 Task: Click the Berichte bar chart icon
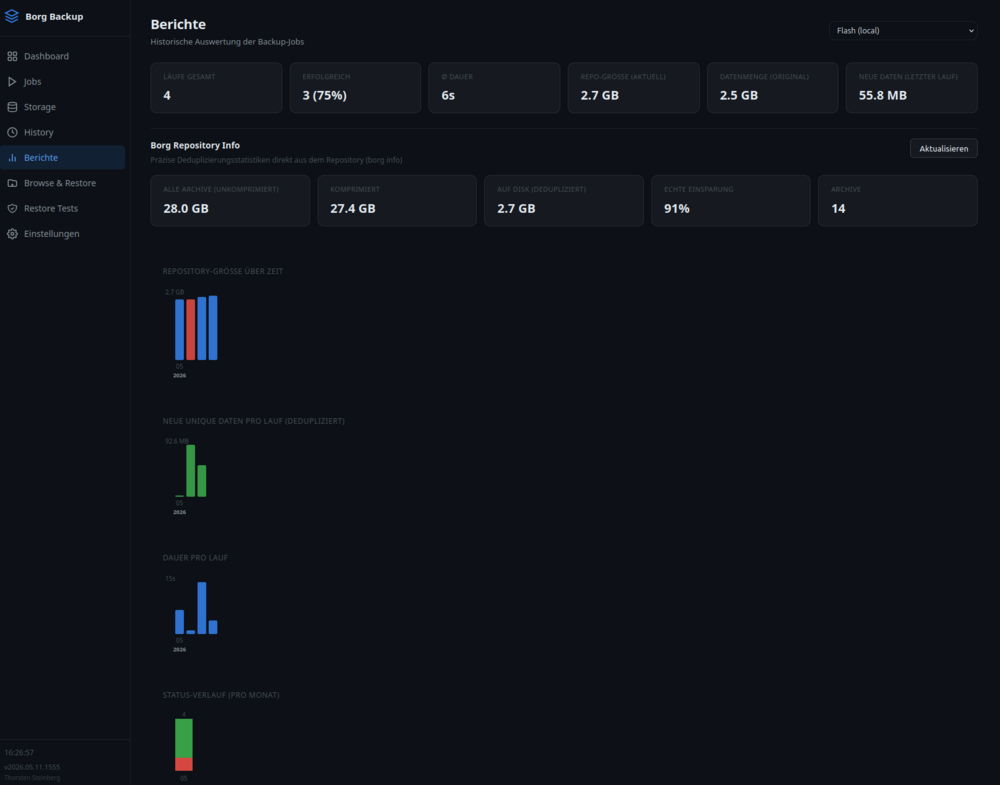pos(12,158)
